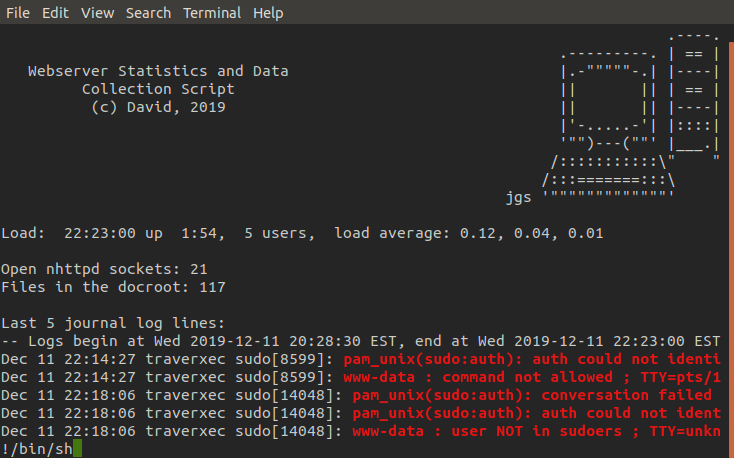
Task: Open the Terminal menu
Action: (212, 13)
